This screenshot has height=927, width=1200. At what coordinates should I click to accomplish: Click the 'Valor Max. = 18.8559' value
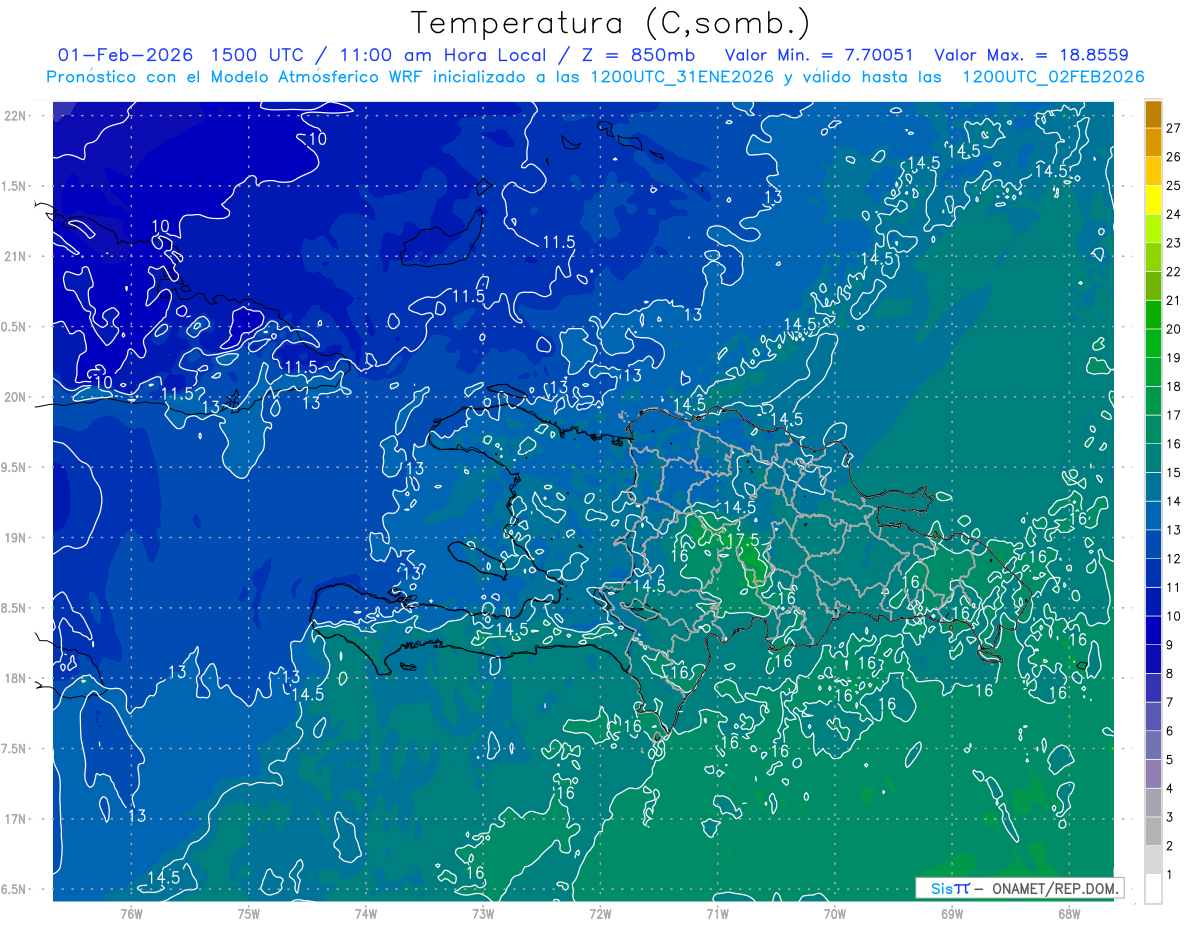pyautogui.click(x=1031, y=55)
